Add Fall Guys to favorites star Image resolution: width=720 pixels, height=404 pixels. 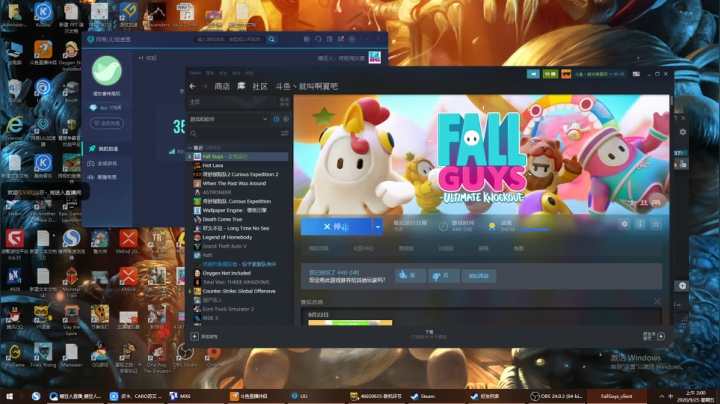656,224
